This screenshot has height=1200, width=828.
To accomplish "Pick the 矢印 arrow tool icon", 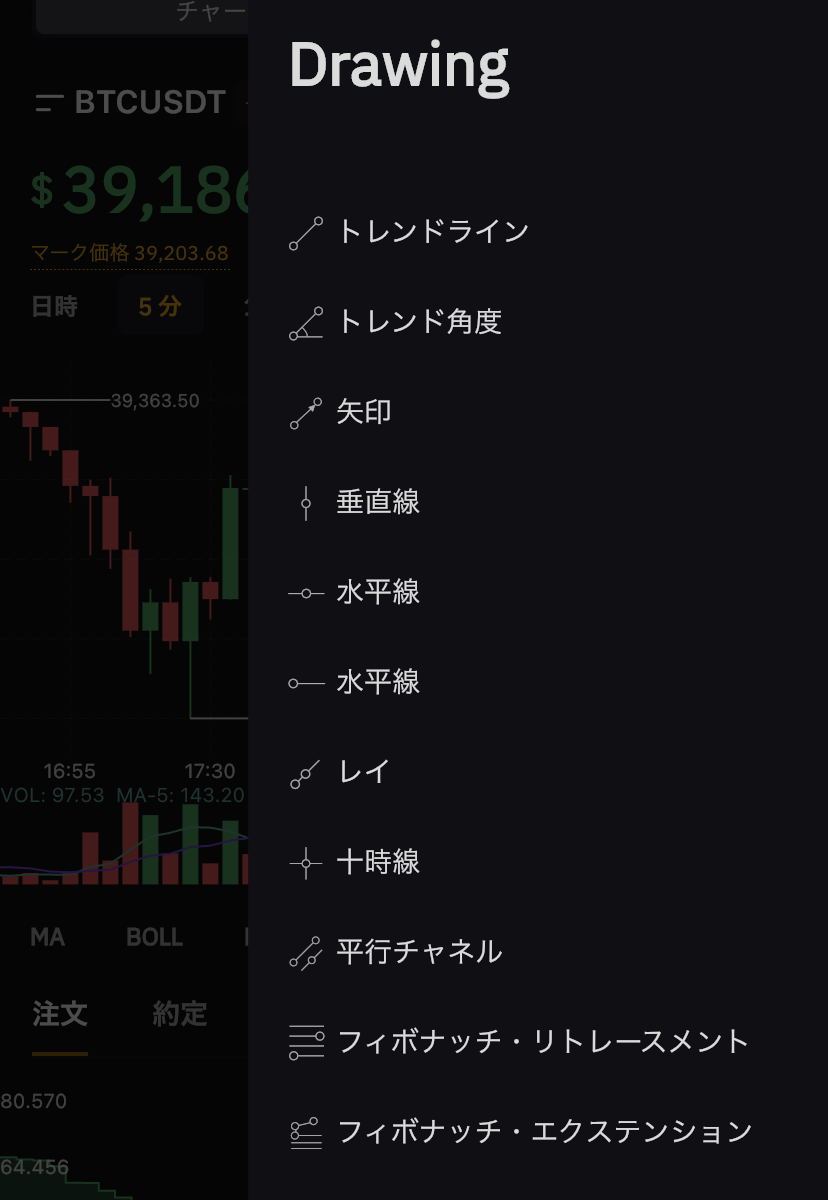I will [x=306, y=412].
